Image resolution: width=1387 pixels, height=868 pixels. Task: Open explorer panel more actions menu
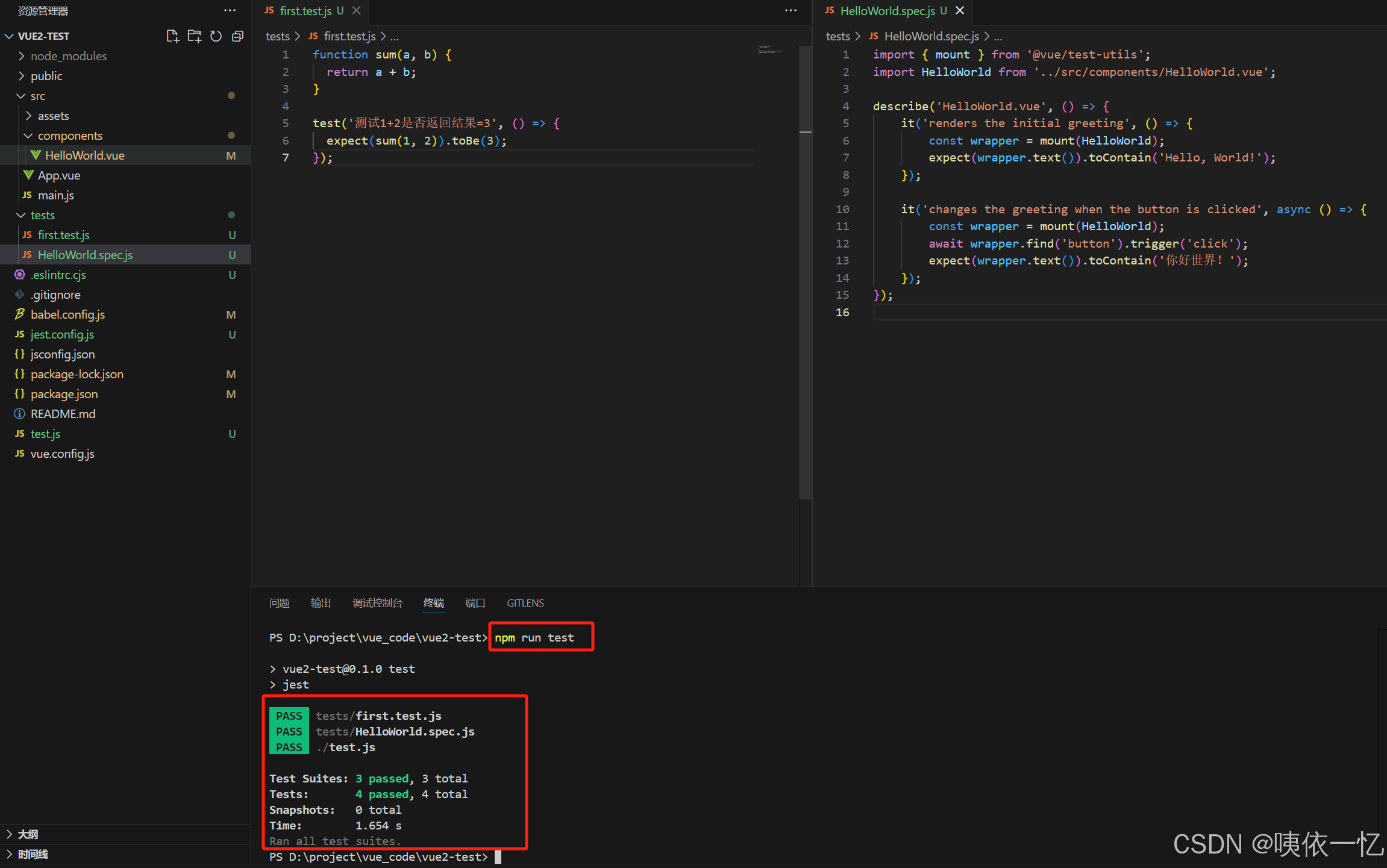(x=230, y=11)
